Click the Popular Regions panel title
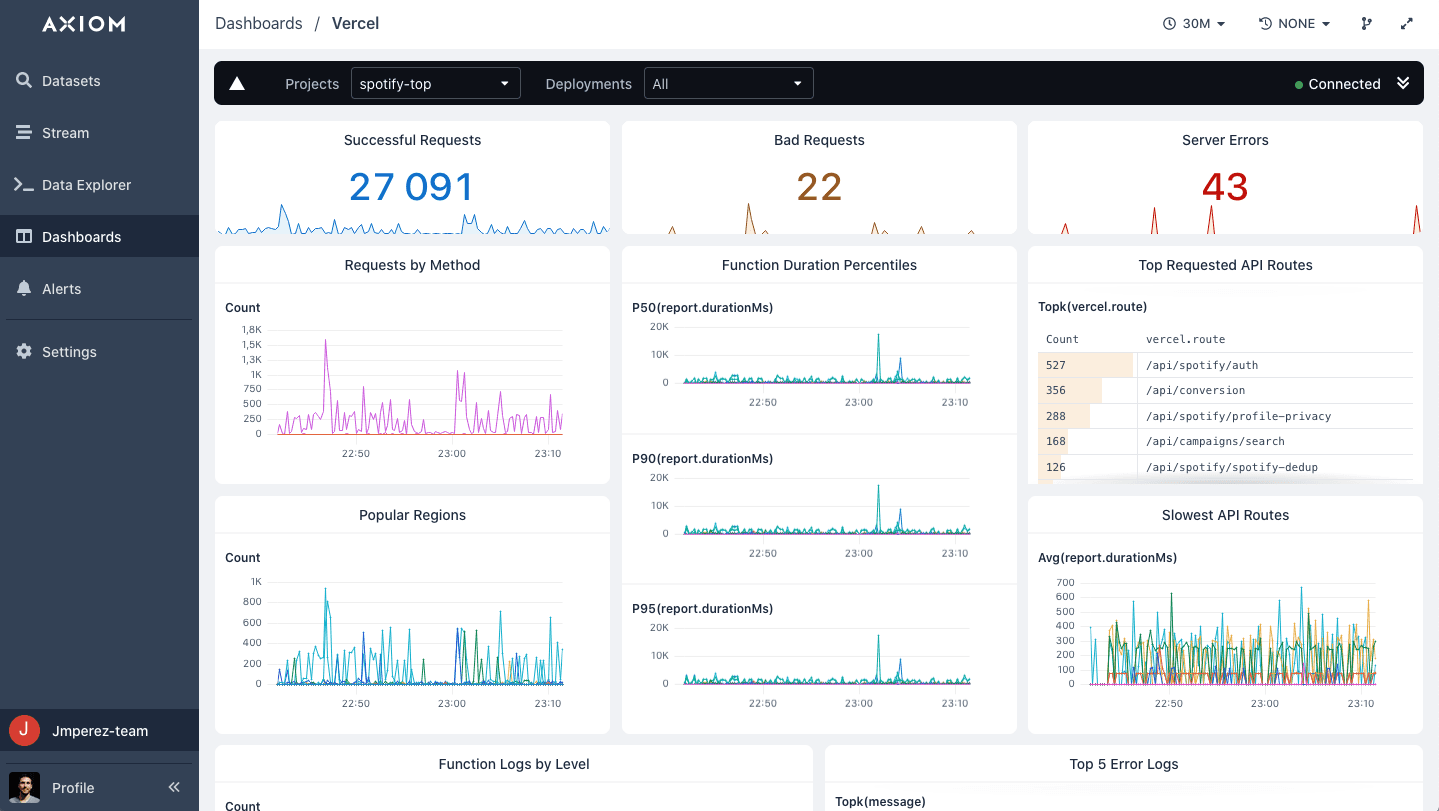1439x811 pixels. click(x=412, y=515)
